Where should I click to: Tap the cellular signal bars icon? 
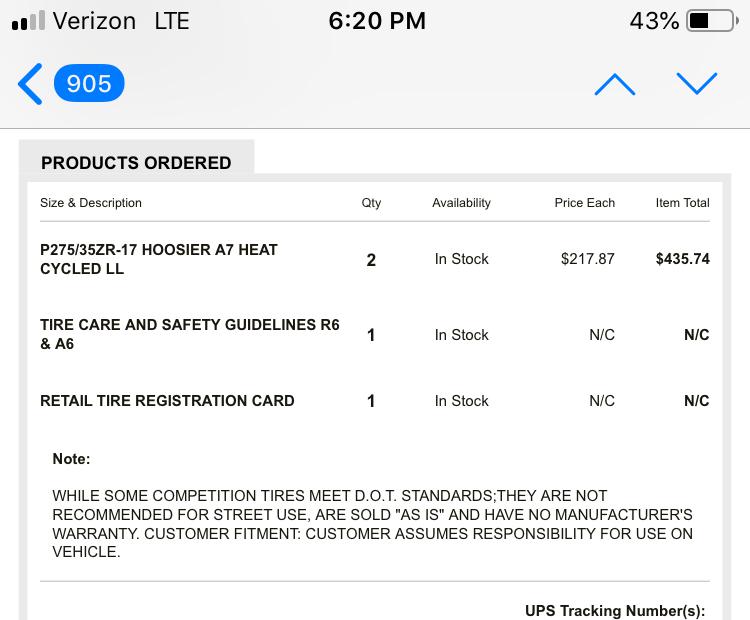click(28, 21)
